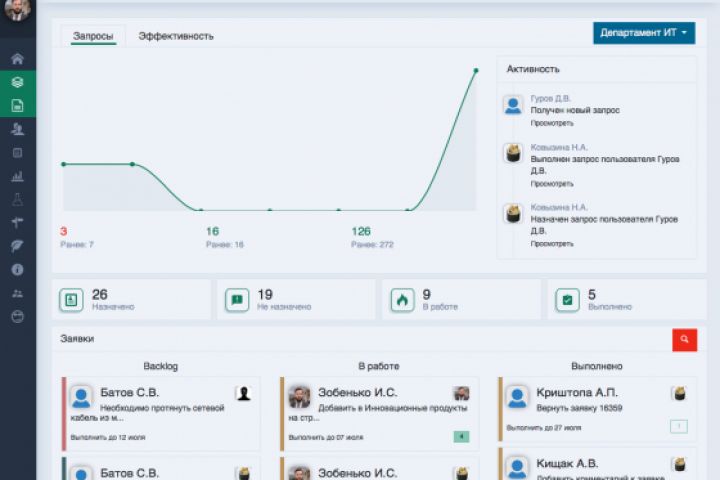Click the Выполнено 5 clipboard icon
This screenshot has height=480, width=720.
(x=568, y=300)
